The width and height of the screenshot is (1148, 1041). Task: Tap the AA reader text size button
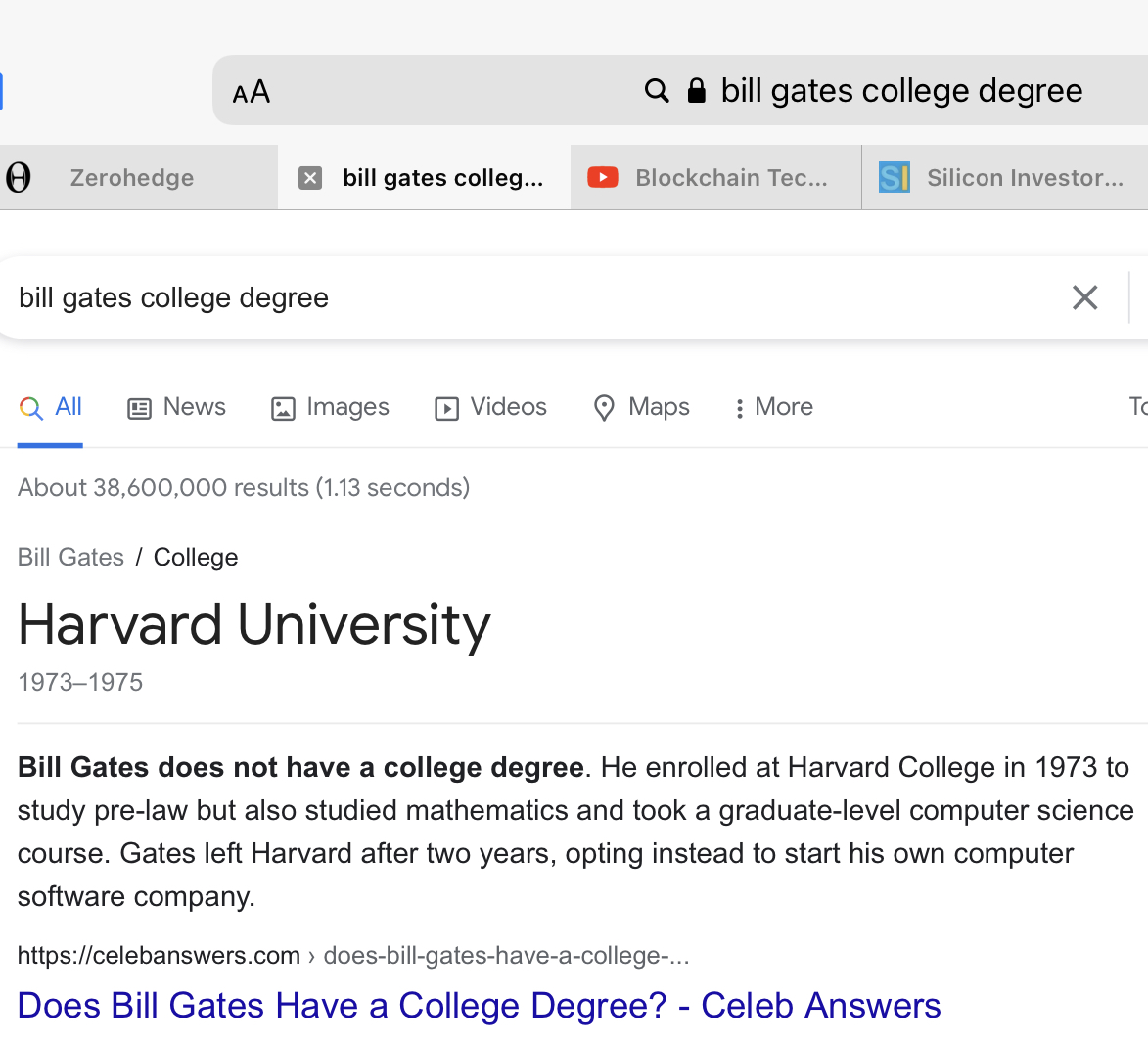point(252,92)
